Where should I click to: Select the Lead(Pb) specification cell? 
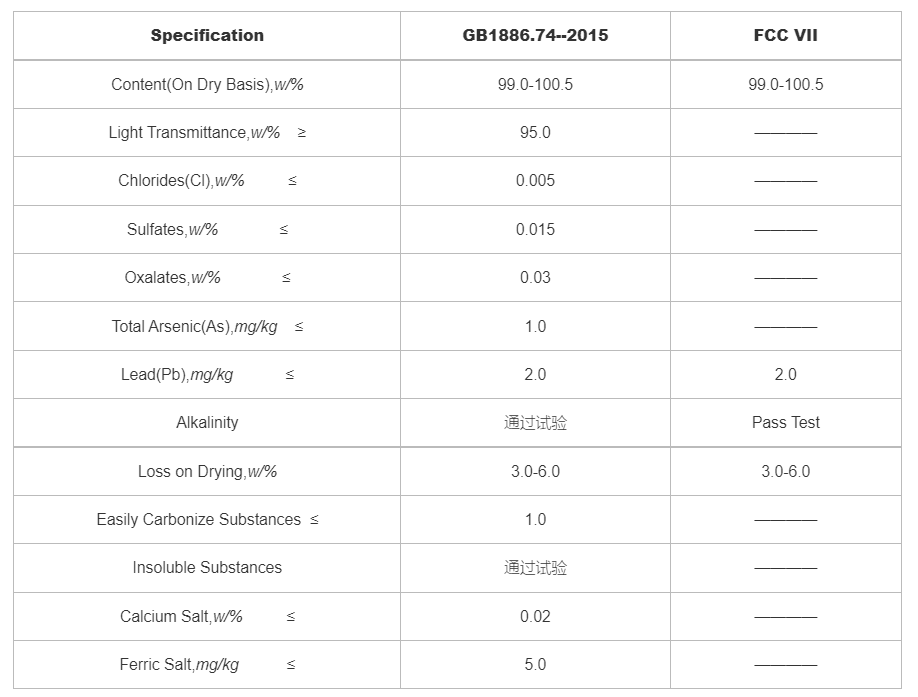(x=207, y=374)
